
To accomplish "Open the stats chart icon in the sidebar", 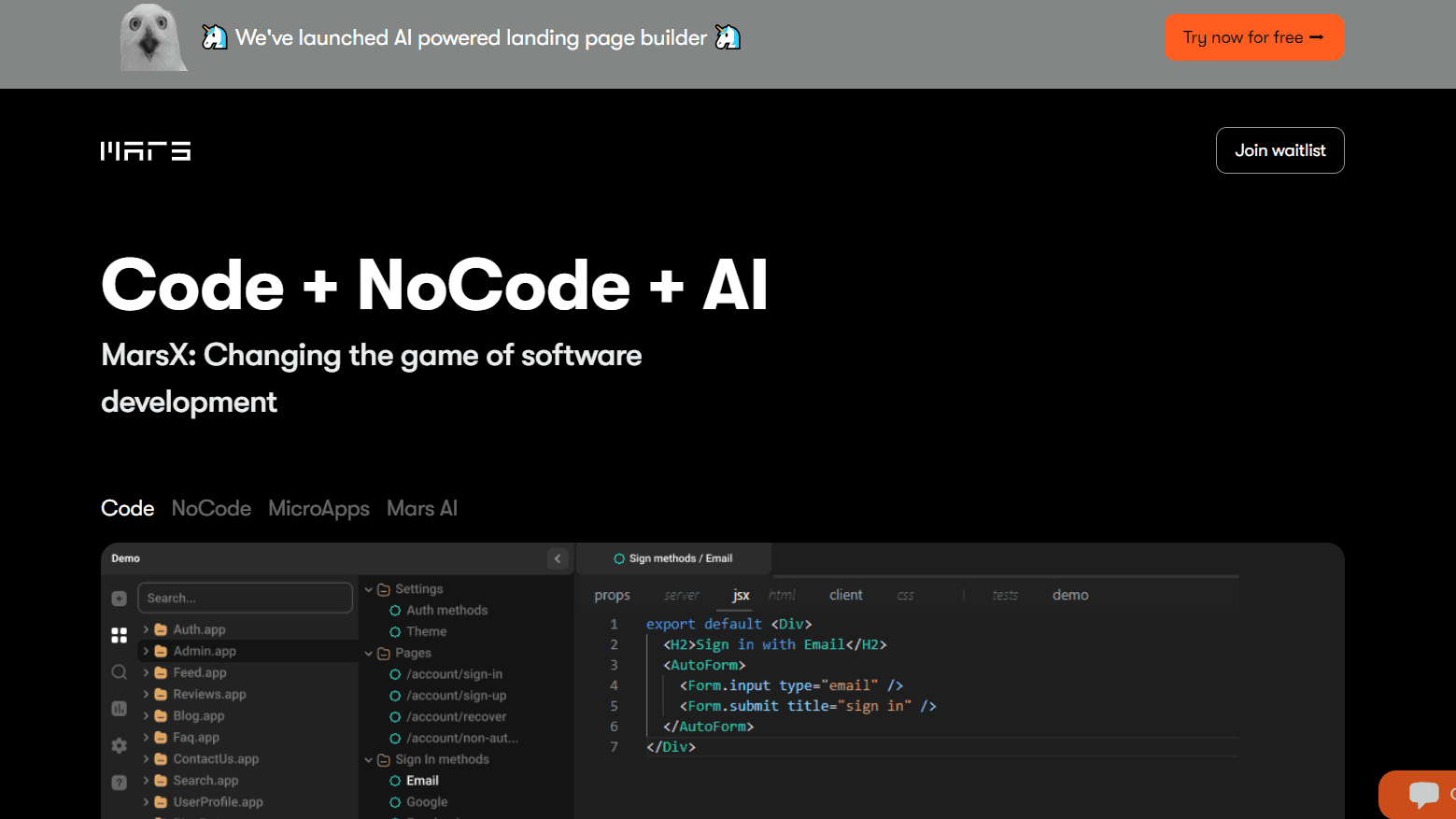I will coord(119,708).
